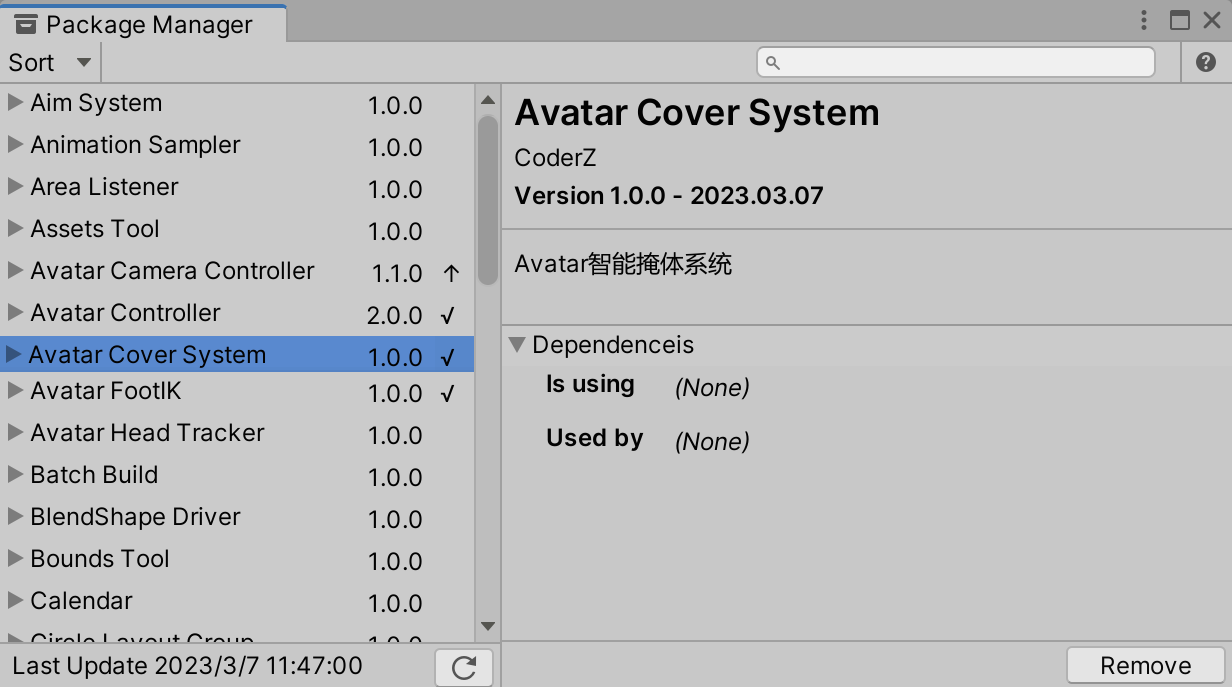Select the Calendar package
Screen dimensions: 1232x687
[x=237, y=602]
